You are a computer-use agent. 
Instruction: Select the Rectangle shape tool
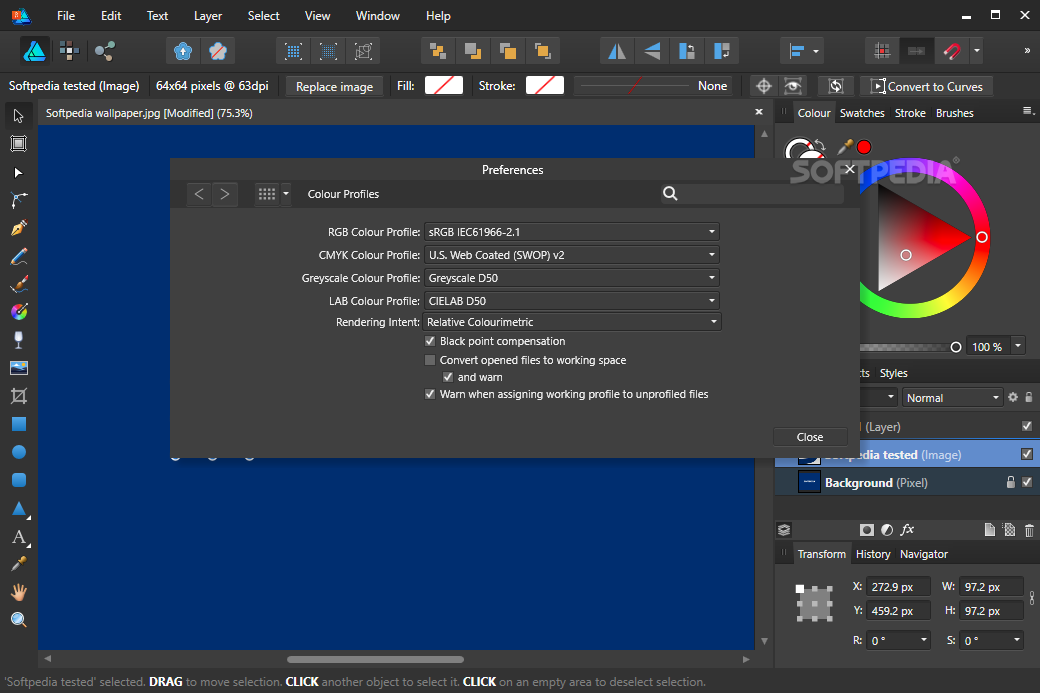pyautogui.click(x=19, y=424)
